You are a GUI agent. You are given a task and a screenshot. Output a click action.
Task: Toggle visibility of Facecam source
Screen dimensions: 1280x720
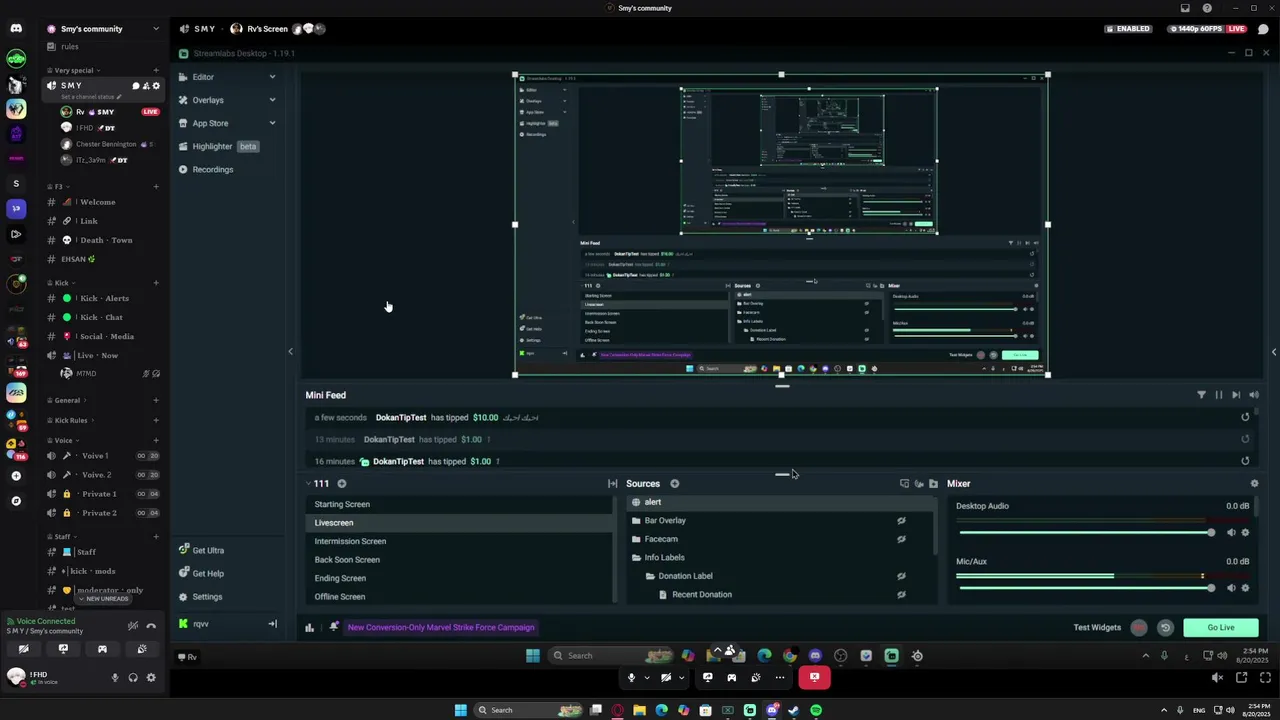tap(901, 539)
